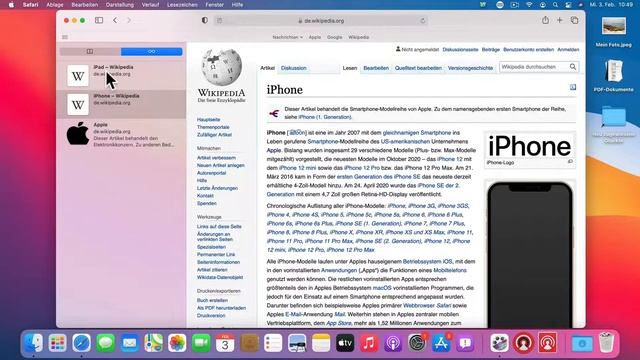Open Reminders from the Dock

(x=273, y=343)
